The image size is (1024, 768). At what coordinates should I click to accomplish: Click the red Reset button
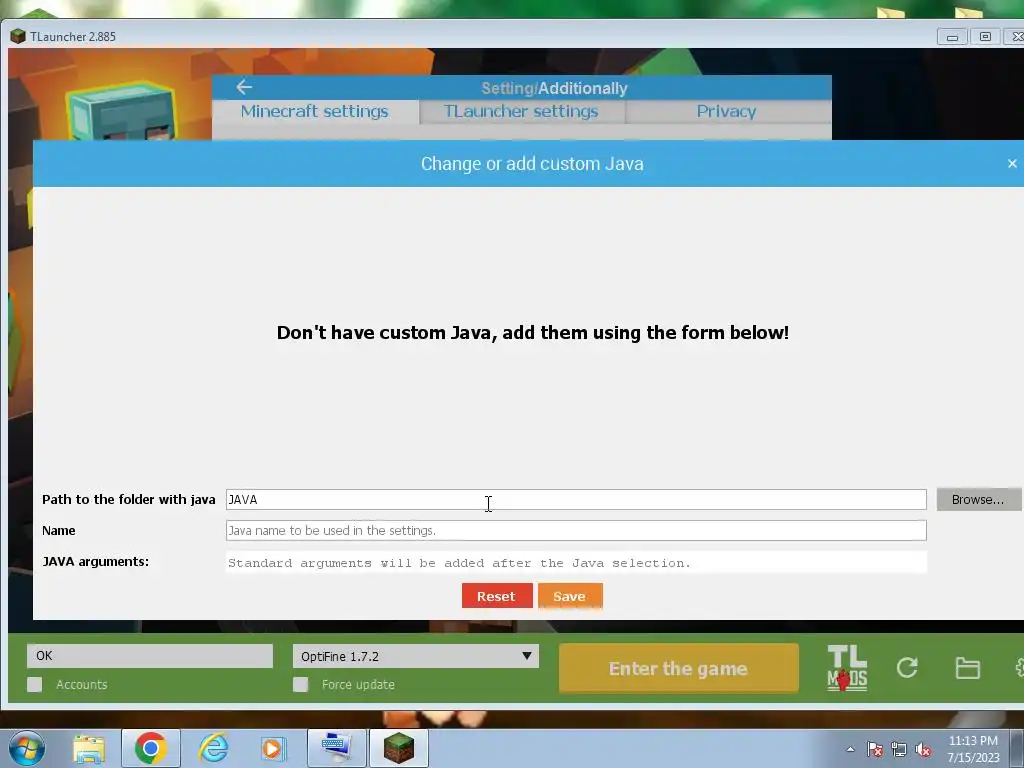pyautogui.click(x=496, y=596)
